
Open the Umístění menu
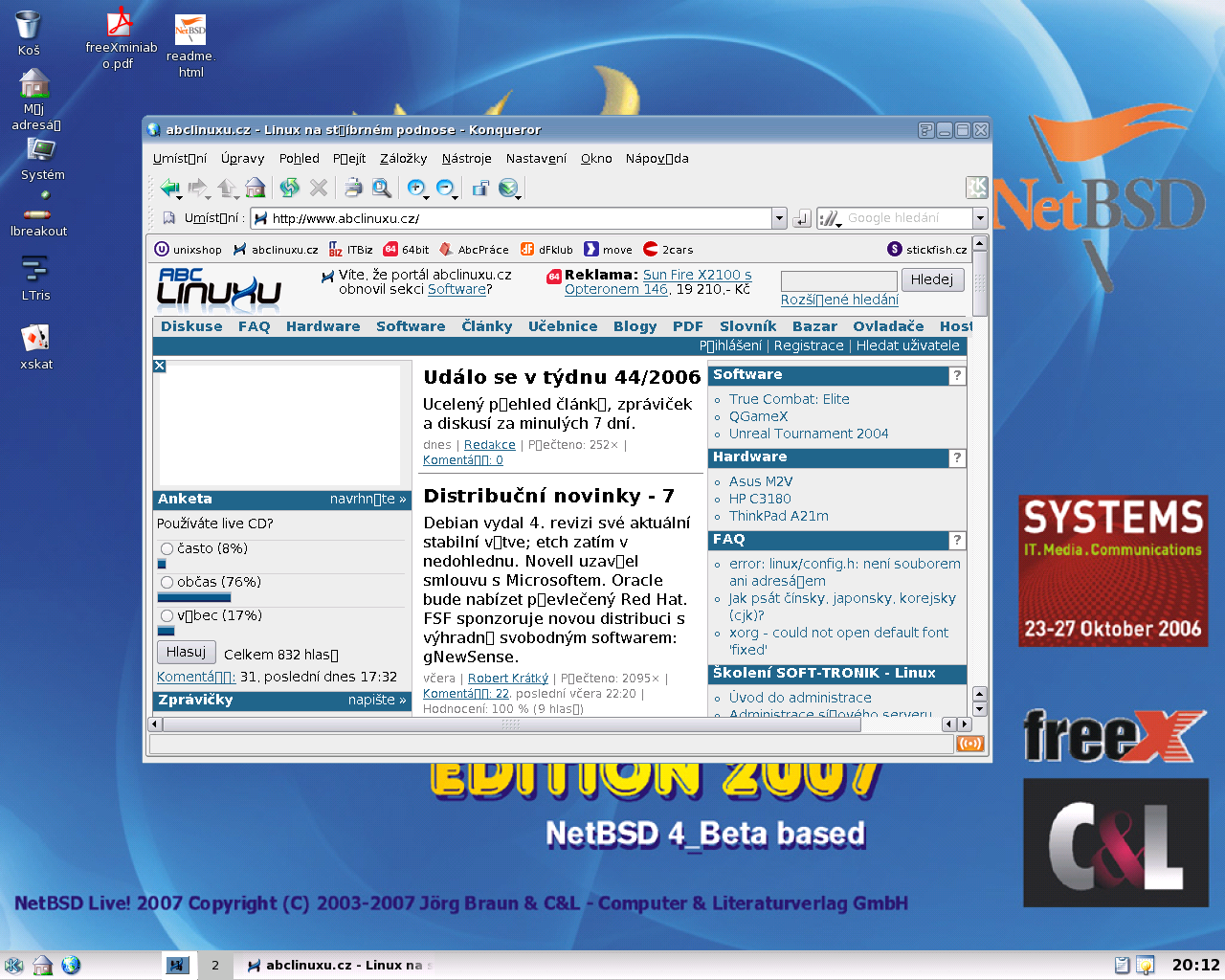point(180,158)
